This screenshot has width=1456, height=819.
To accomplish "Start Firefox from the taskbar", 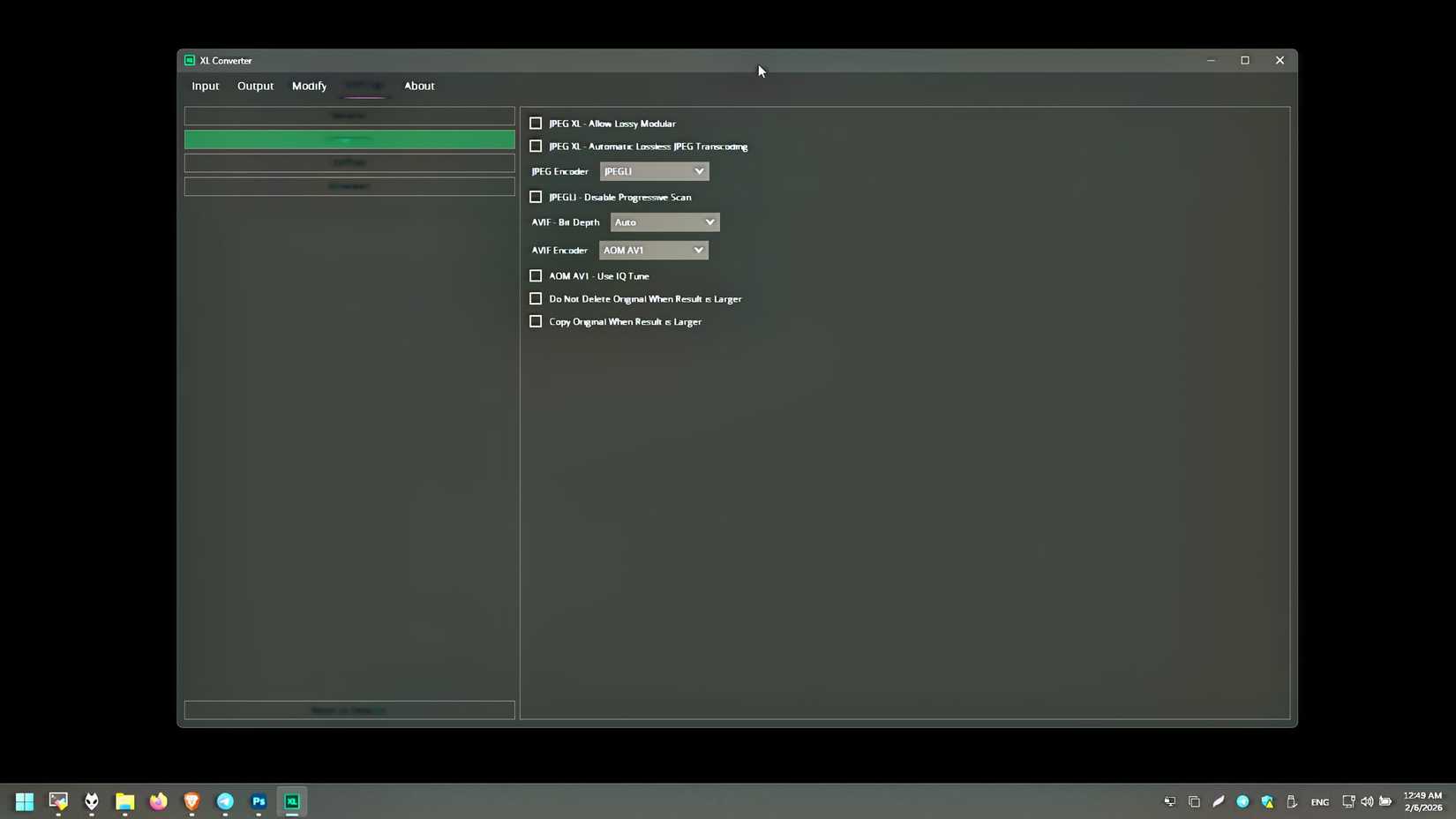I will click(157, 801).
